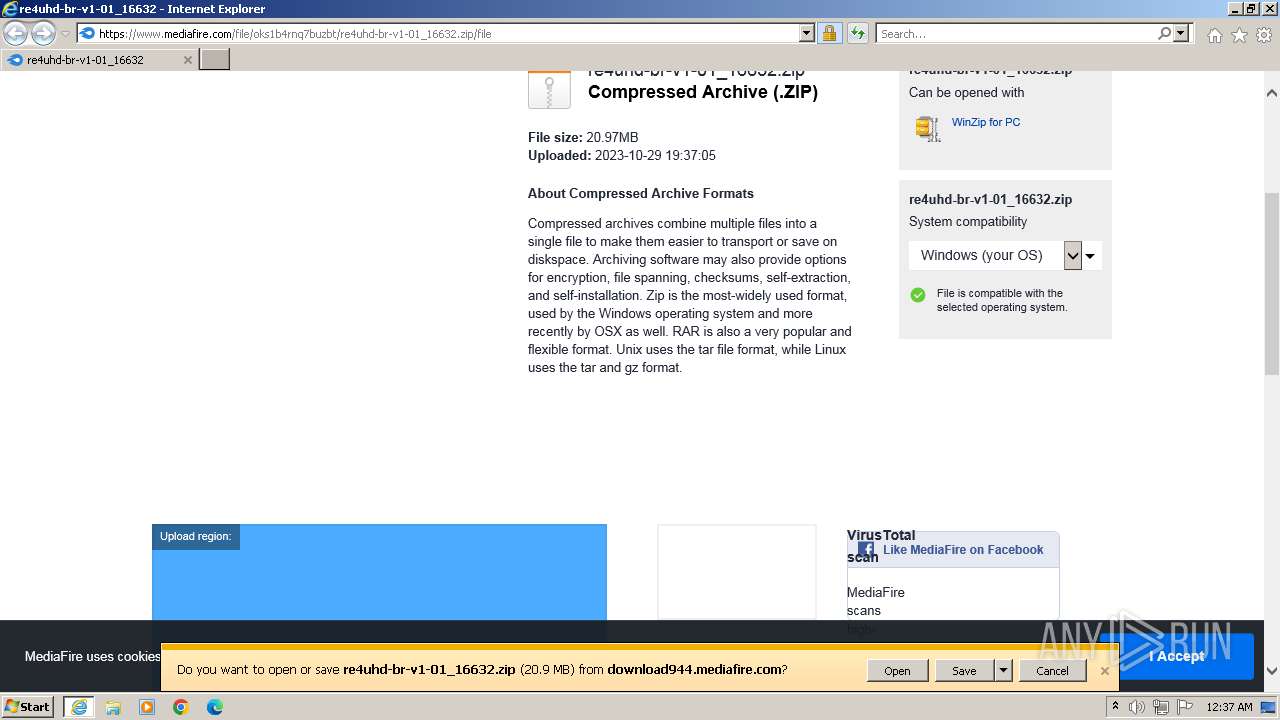Click the Facebook logo icon
This screenshot has width=1280, height=720.
tap(866, 549)
